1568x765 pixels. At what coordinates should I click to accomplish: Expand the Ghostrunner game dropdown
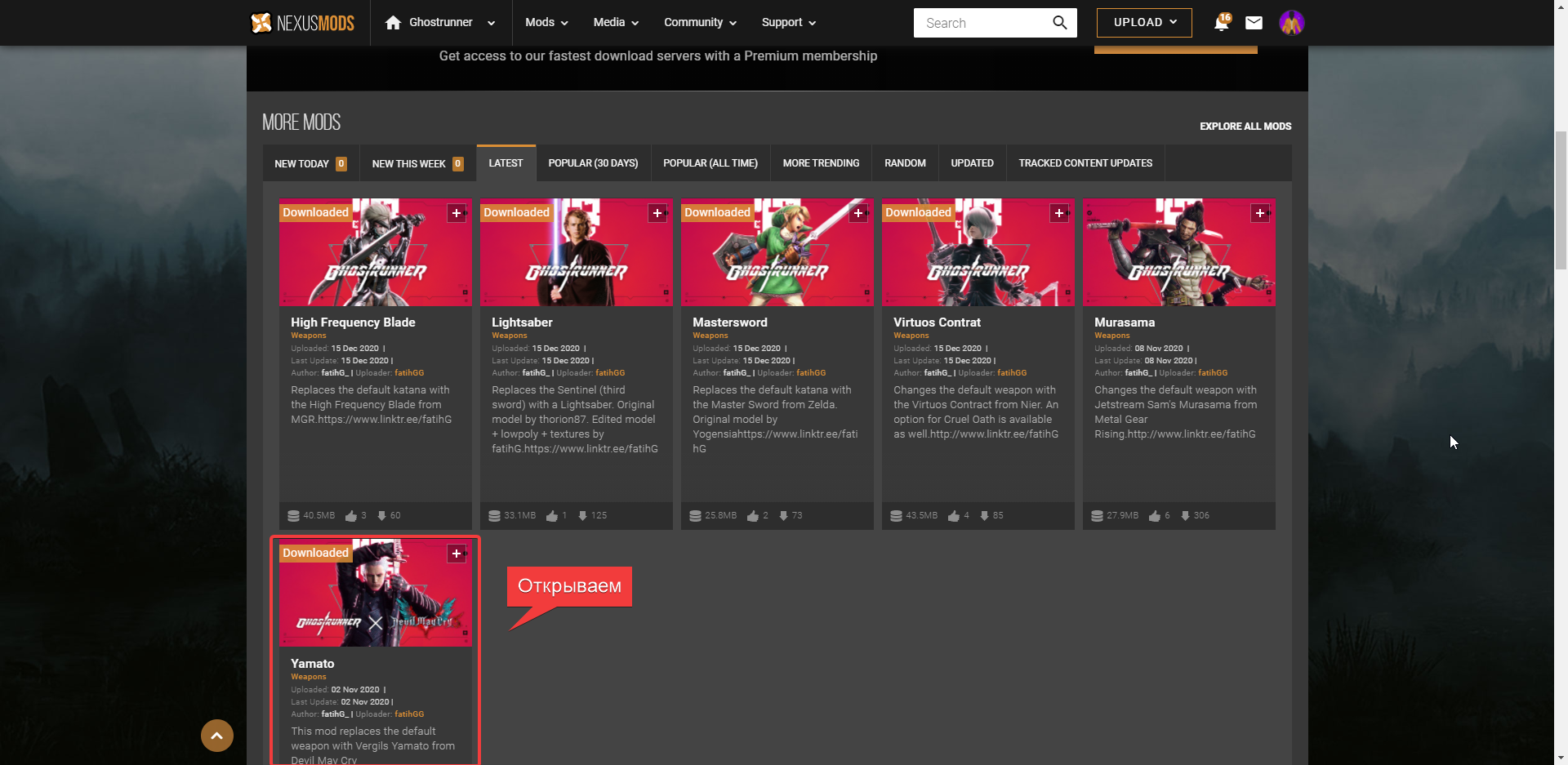491,23
